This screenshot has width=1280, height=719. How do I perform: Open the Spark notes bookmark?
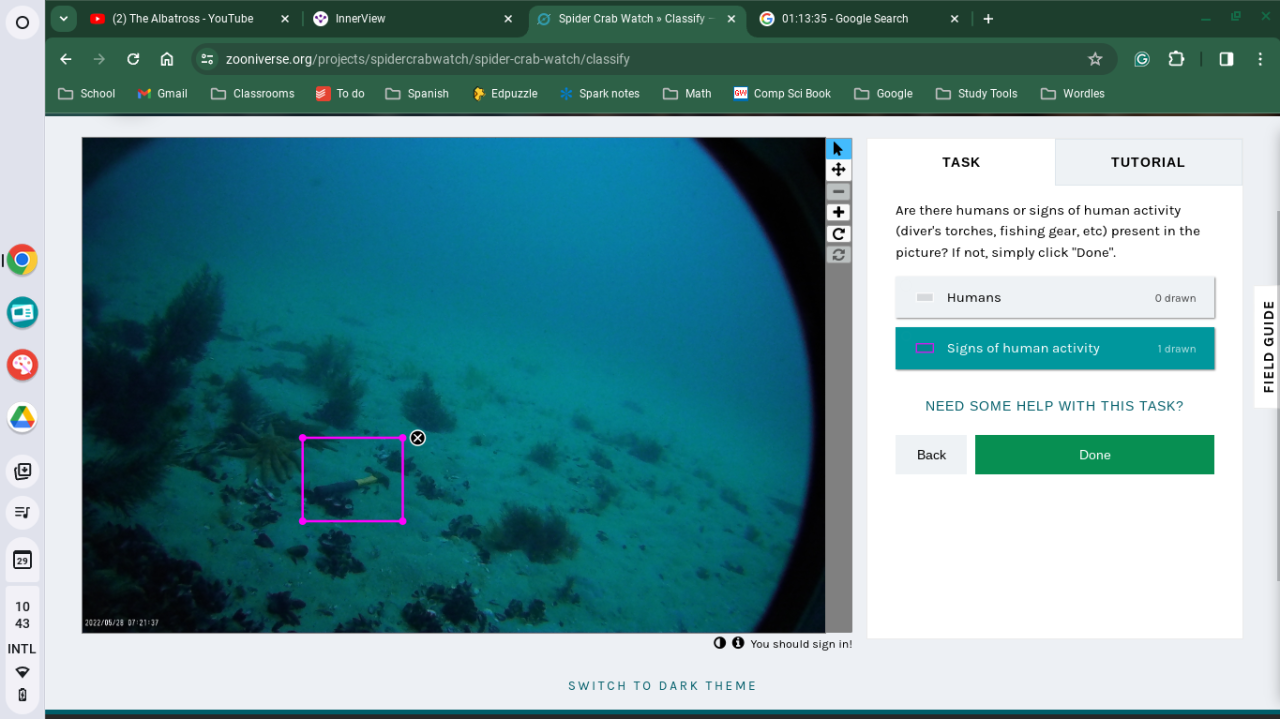click(600, 94)
